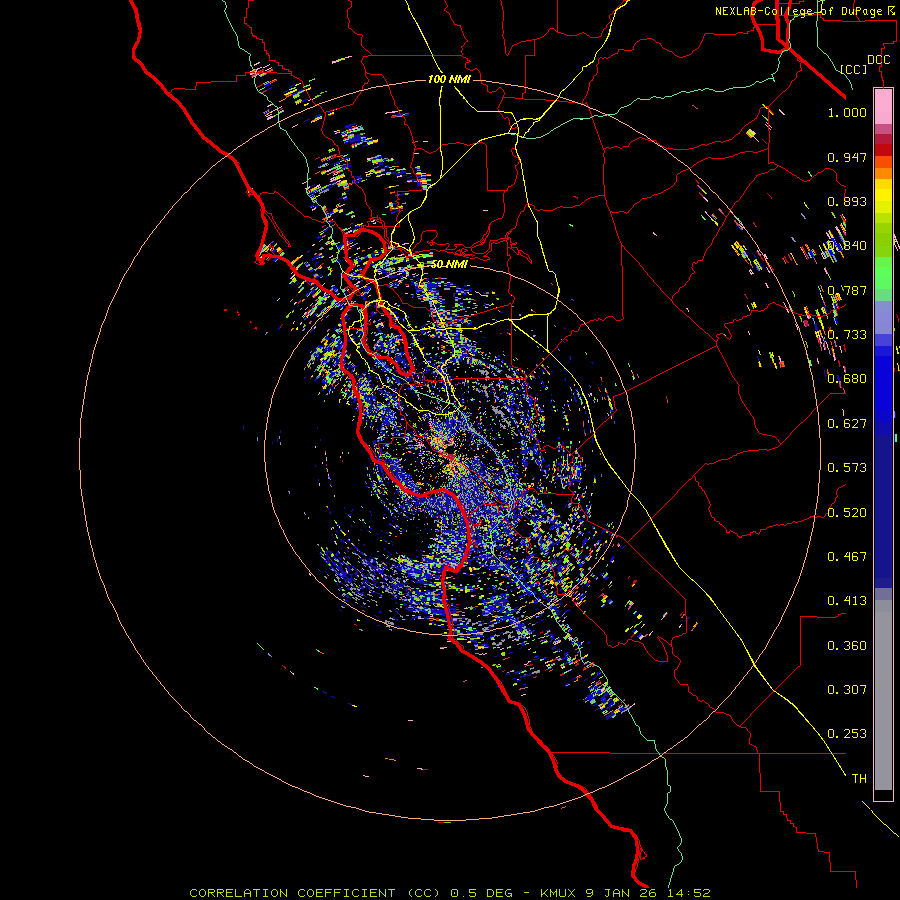This screenshot has width=900, height=900.
Task: Click the 0.467 legend value
Action: click(847, 557)
